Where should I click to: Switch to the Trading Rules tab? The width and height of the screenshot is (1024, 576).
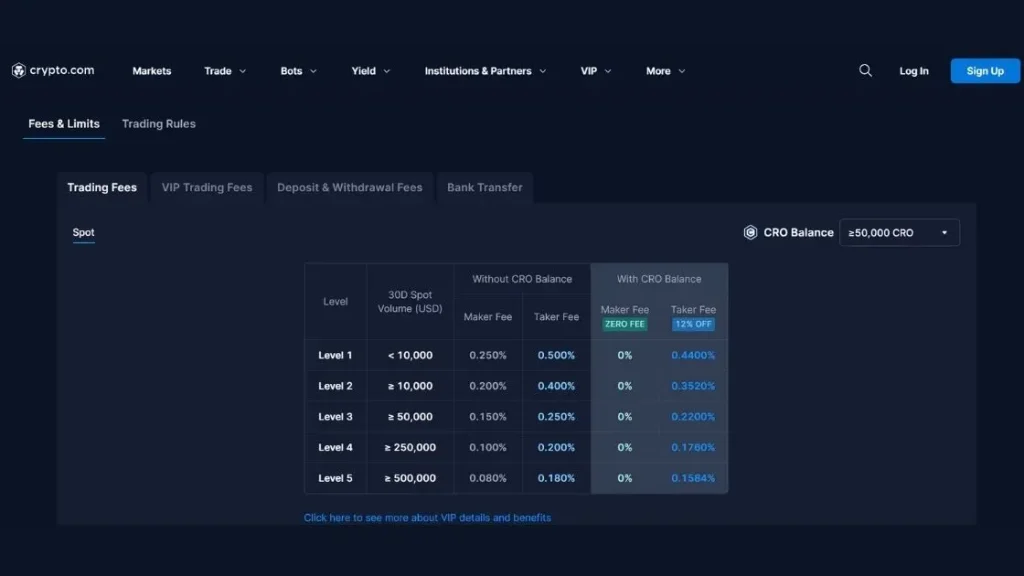click(x=159, y=123)
